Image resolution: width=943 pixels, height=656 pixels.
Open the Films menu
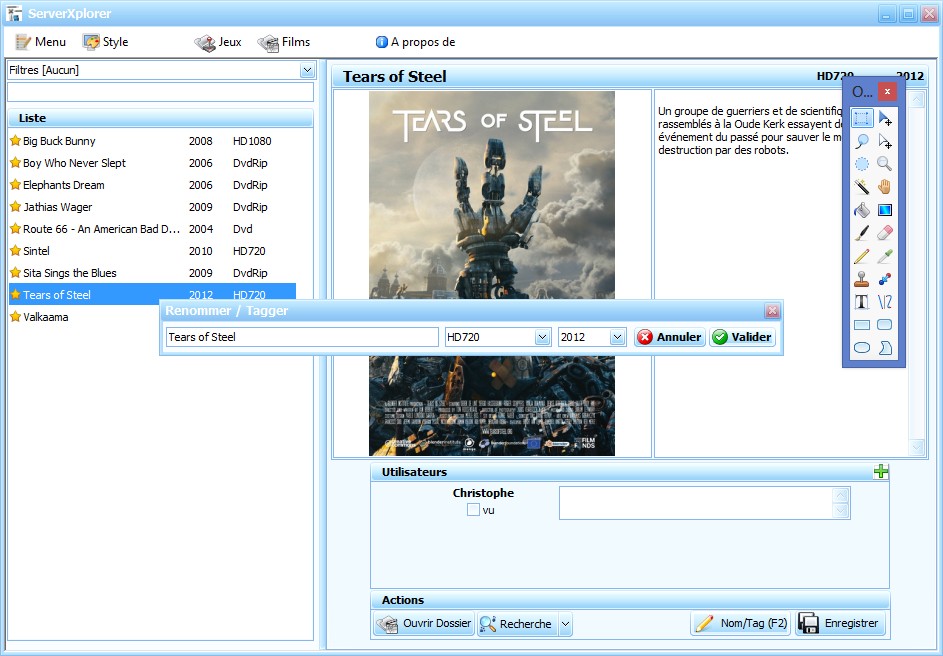[284, 42]
